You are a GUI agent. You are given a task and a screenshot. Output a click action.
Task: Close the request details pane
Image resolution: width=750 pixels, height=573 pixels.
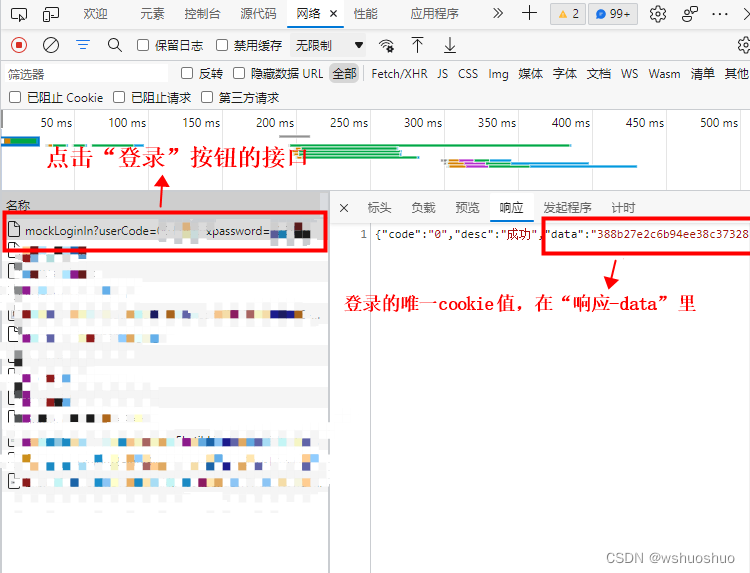click(344, 208)
